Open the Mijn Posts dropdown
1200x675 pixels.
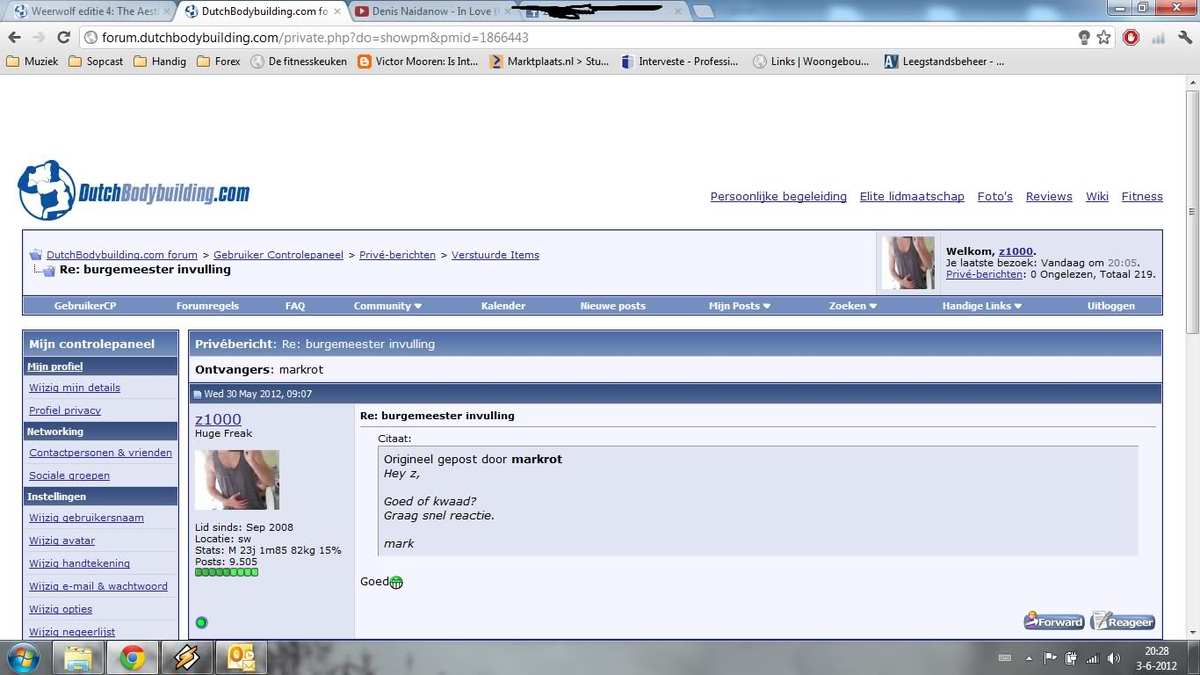click(739, 306)
